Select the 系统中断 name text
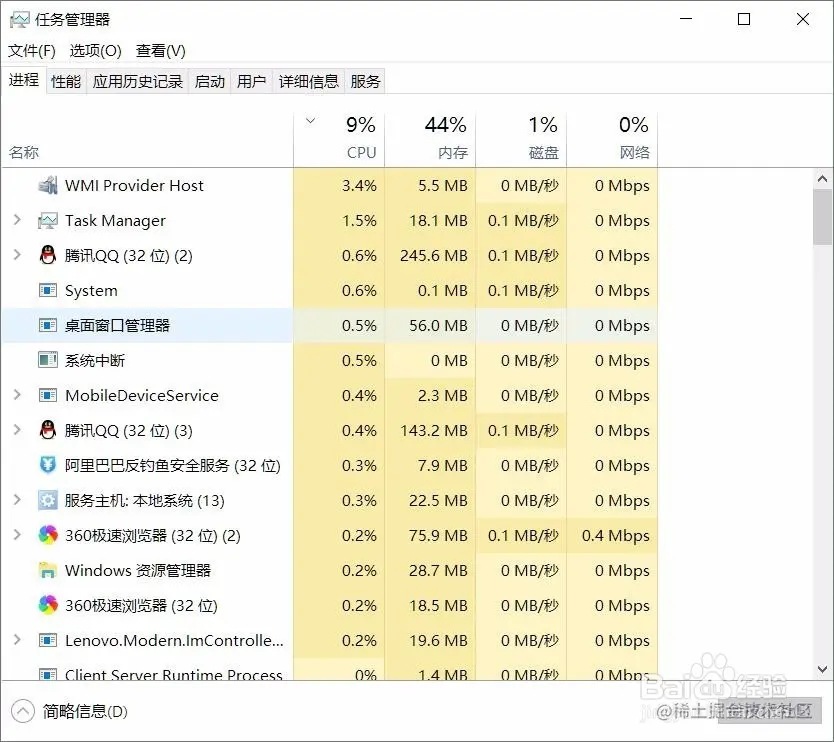 pos(95,360)
